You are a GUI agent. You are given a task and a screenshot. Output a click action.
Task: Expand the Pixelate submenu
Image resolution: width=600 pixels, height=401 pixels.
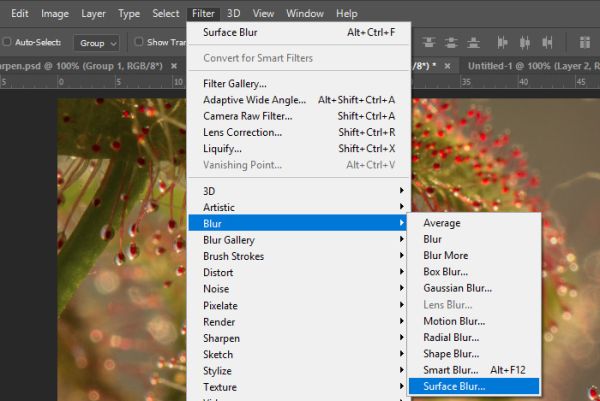[x=297, y=306]
